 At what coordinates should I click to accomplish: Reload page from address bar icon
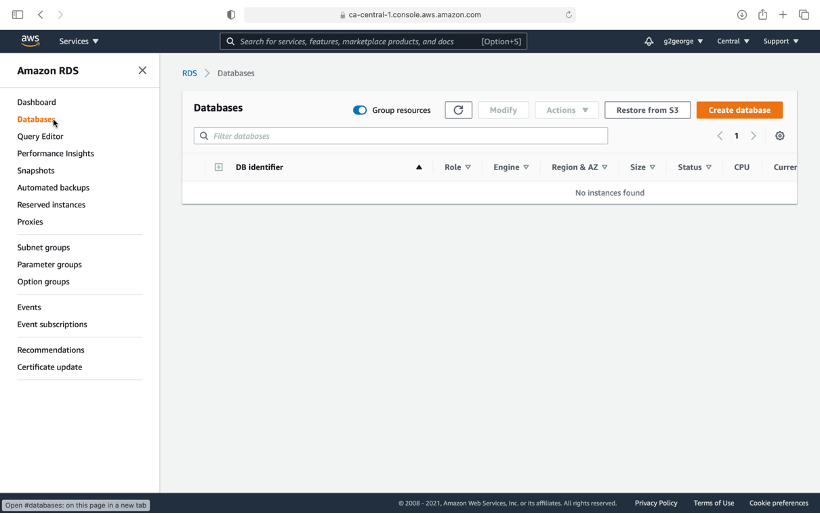[x=568, y=15]
